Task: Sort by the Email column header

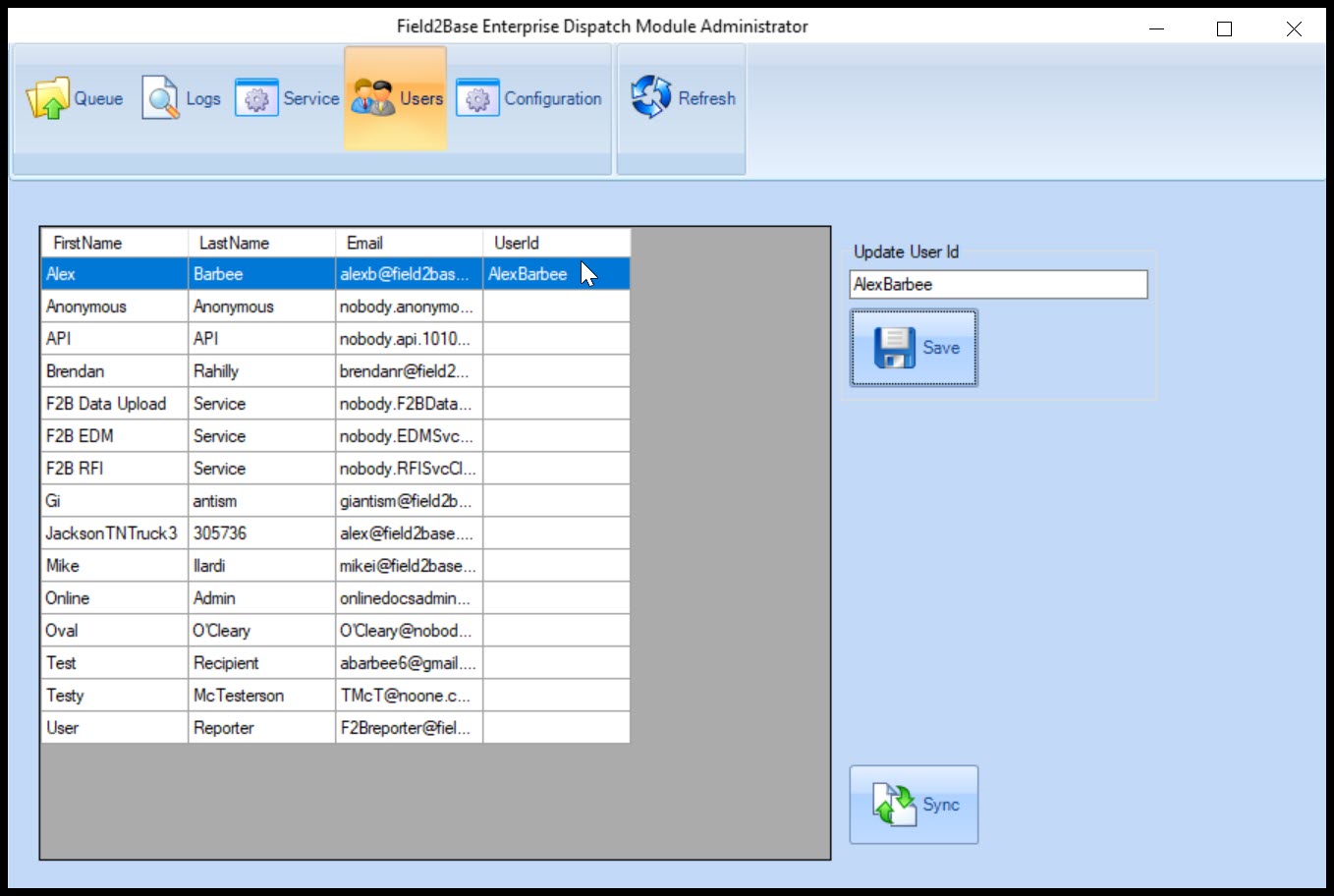Action: (x=409, y=243)
